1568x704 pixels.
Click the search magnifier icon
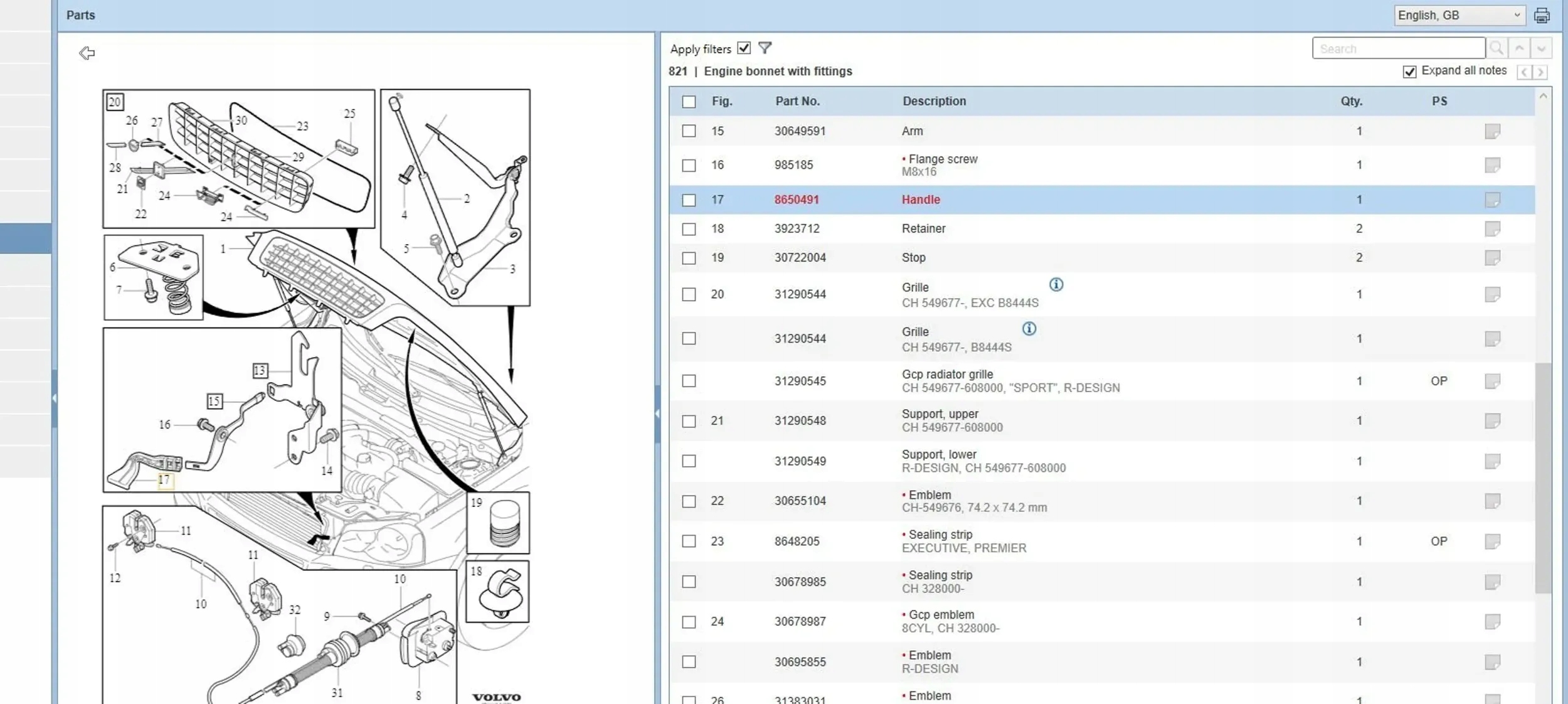(1496, 48)
